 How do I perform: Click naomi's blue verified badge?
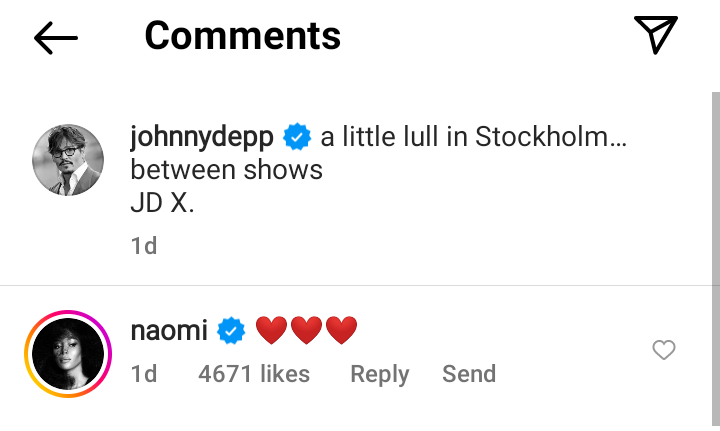(232, 329)
